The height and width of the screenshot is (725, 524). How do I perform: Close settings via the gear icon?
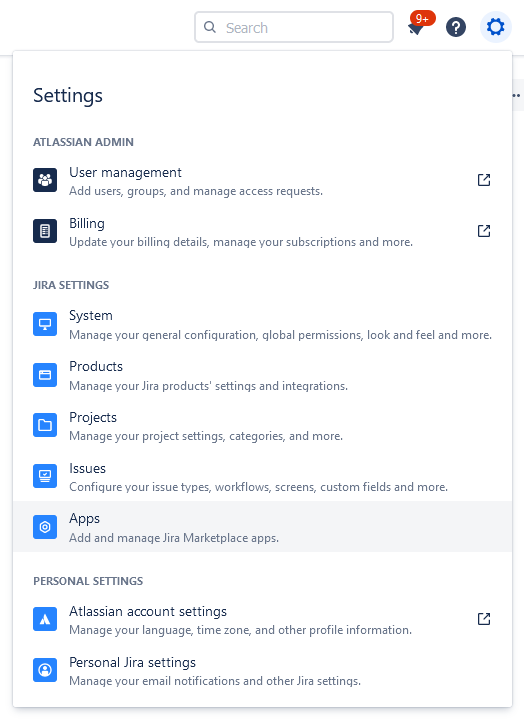click(496, 27)
